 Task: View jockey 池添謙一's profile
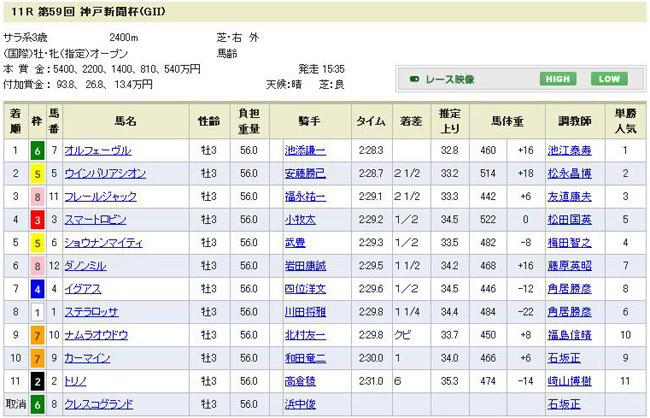305,150
